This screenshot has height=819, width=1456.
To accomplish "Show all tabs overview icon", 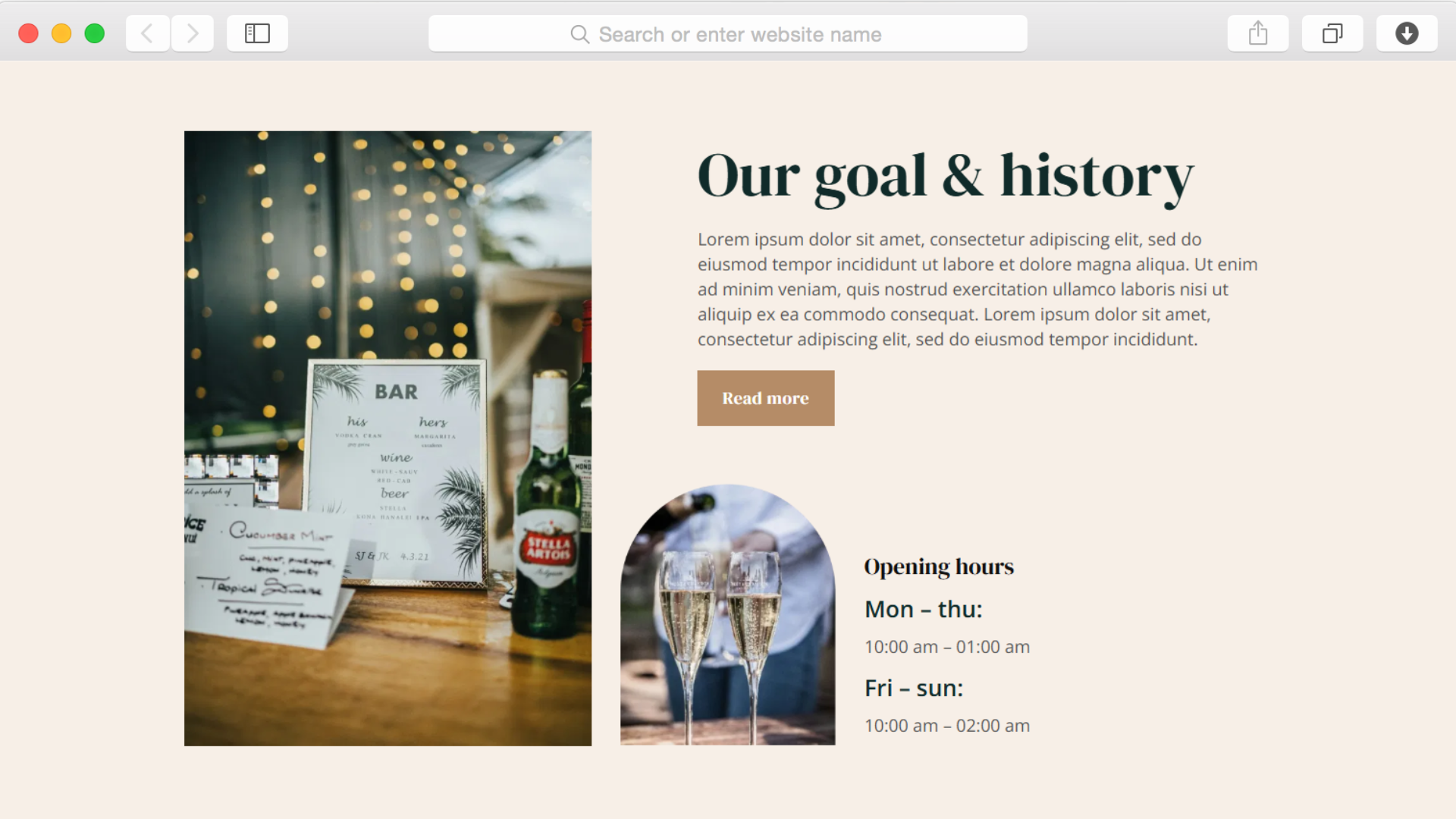I will click(1332, 33).
